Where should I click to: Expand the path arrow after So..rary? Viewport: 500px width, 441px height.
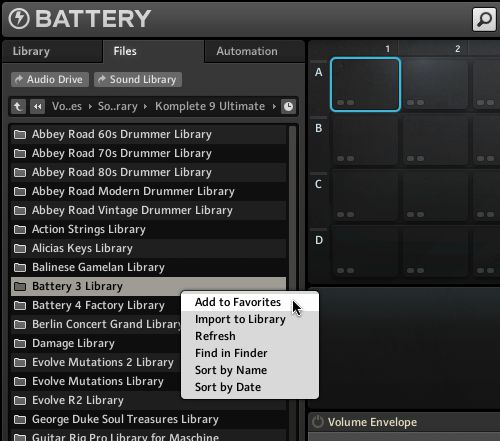point(145,107)
